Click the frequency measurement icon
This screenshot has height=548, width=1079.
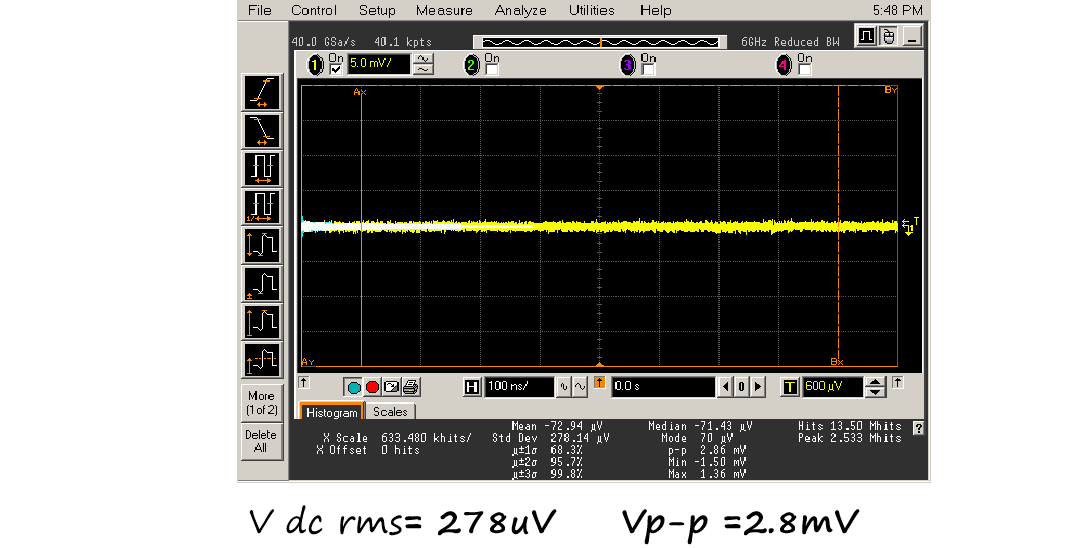[262, 207]
